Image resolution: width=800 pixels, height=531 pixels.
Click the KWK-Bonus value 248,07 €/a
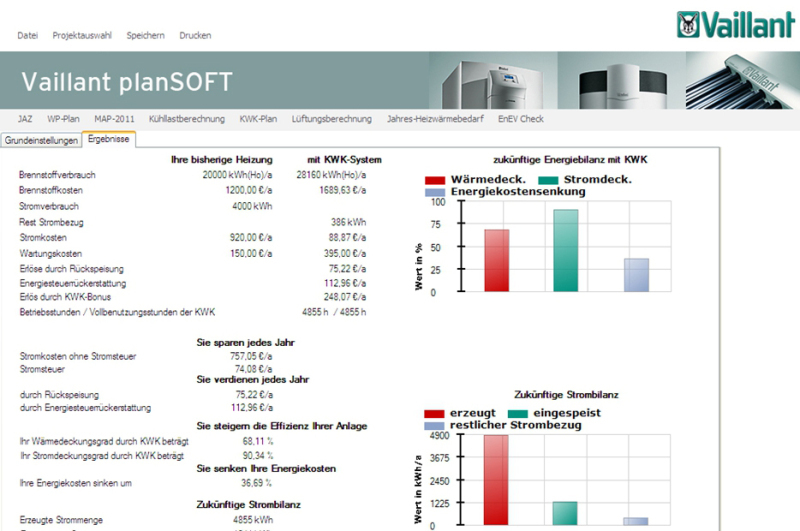(345, 297)
